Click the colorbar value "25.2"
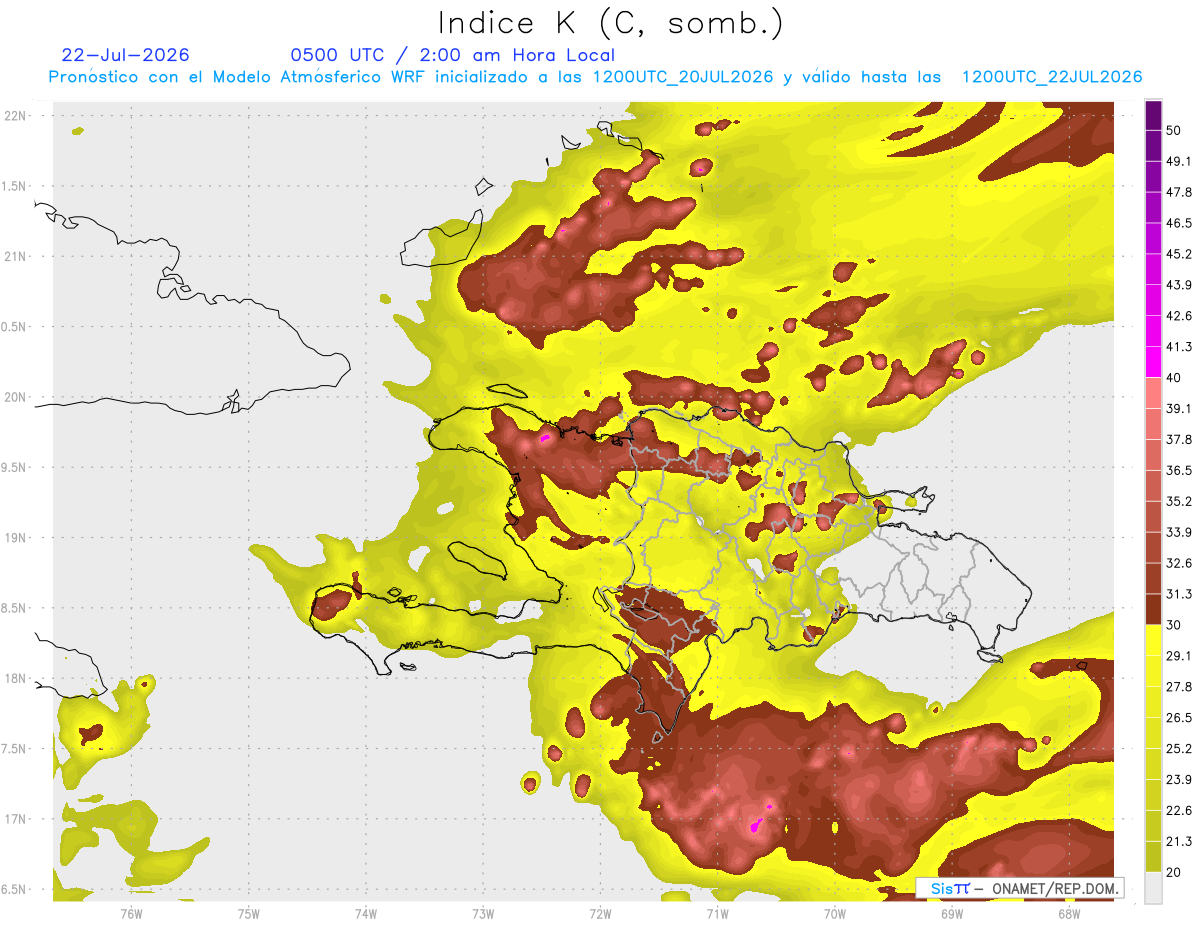Image resolution: width=1200 pixels, height=927 pixels. click(1178, 749)
